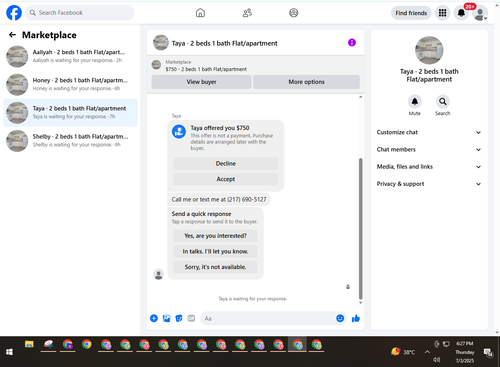
Task: Expand Chat members section
Action: (x=429, y=149)
